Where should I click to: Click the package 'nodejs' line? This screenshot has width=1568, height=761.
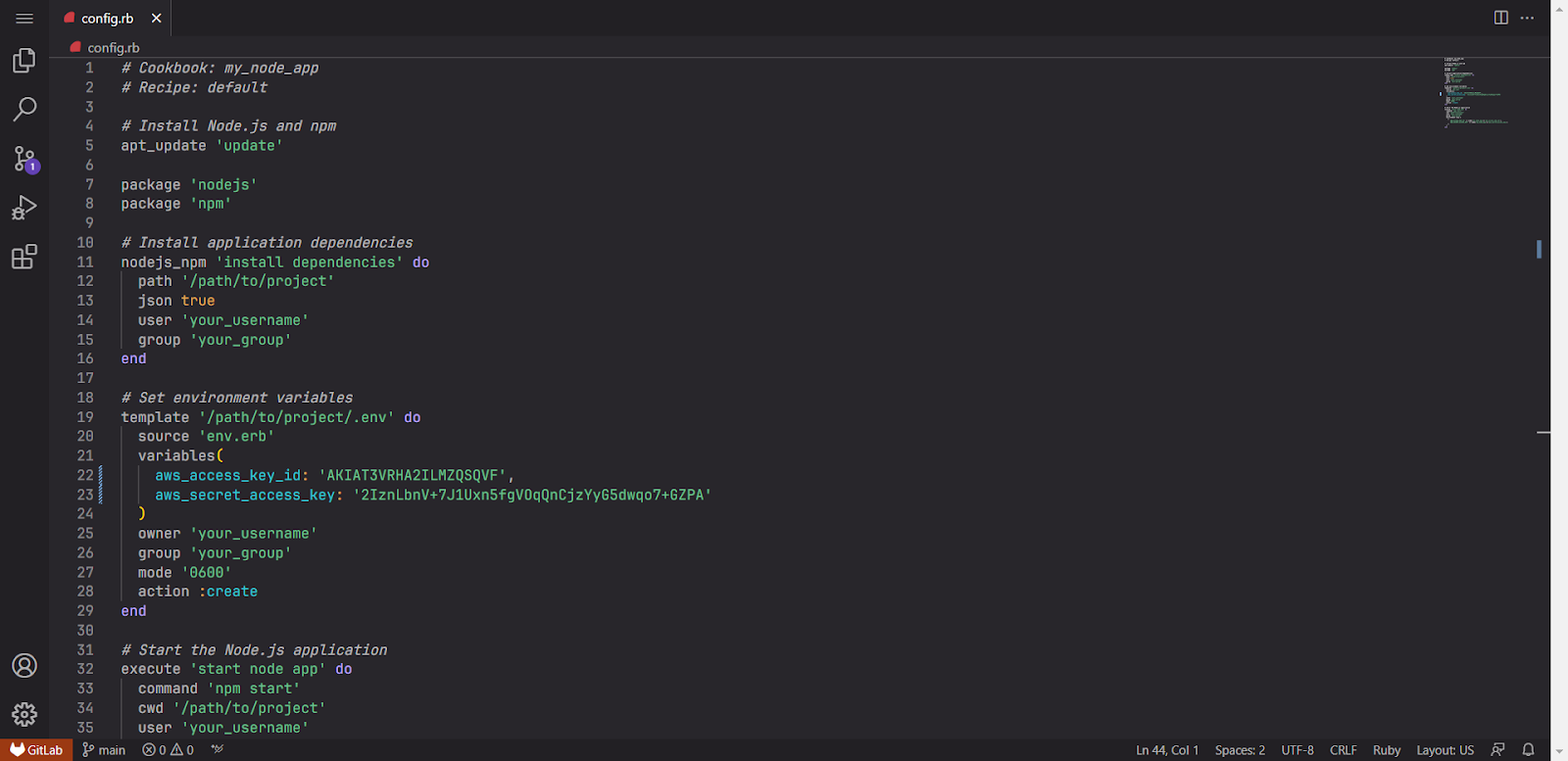(x=189, y=184)
